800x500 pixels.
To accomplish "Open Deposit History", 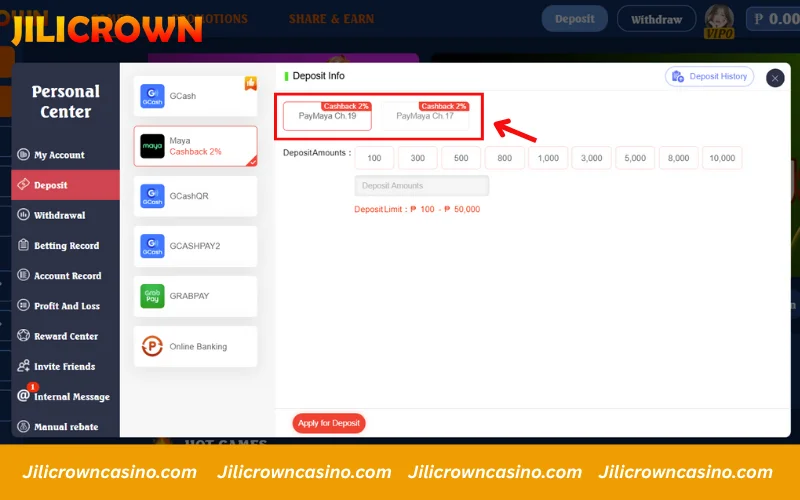I will pos(709,77).
